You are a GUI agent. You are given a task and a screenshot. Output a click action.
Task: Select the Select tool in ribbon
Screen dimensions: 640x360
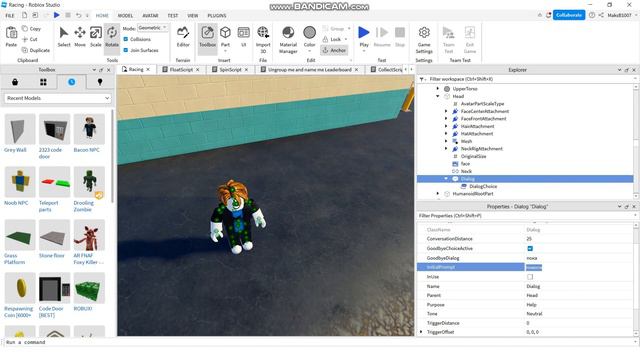(64, 36)
